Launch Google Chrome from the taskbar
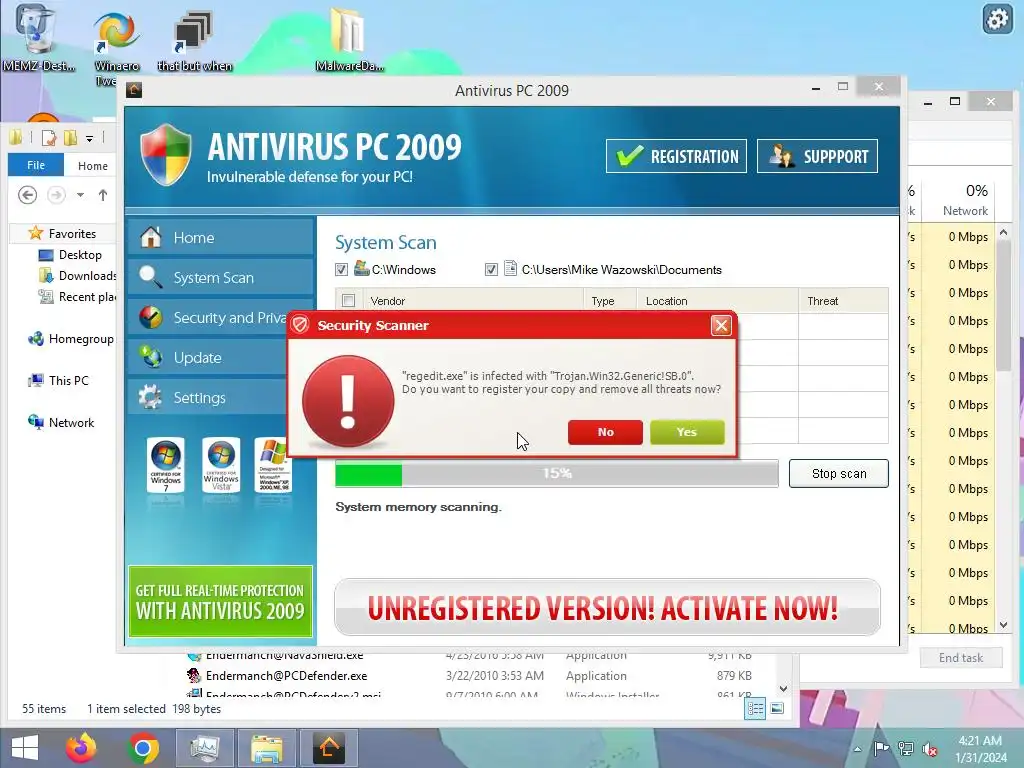 [144, 748]
